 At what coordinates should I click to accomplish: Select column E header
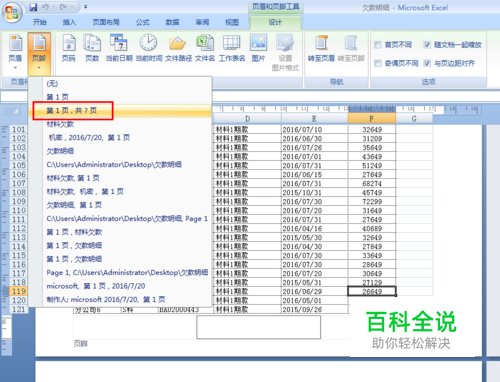coord(314,119)
